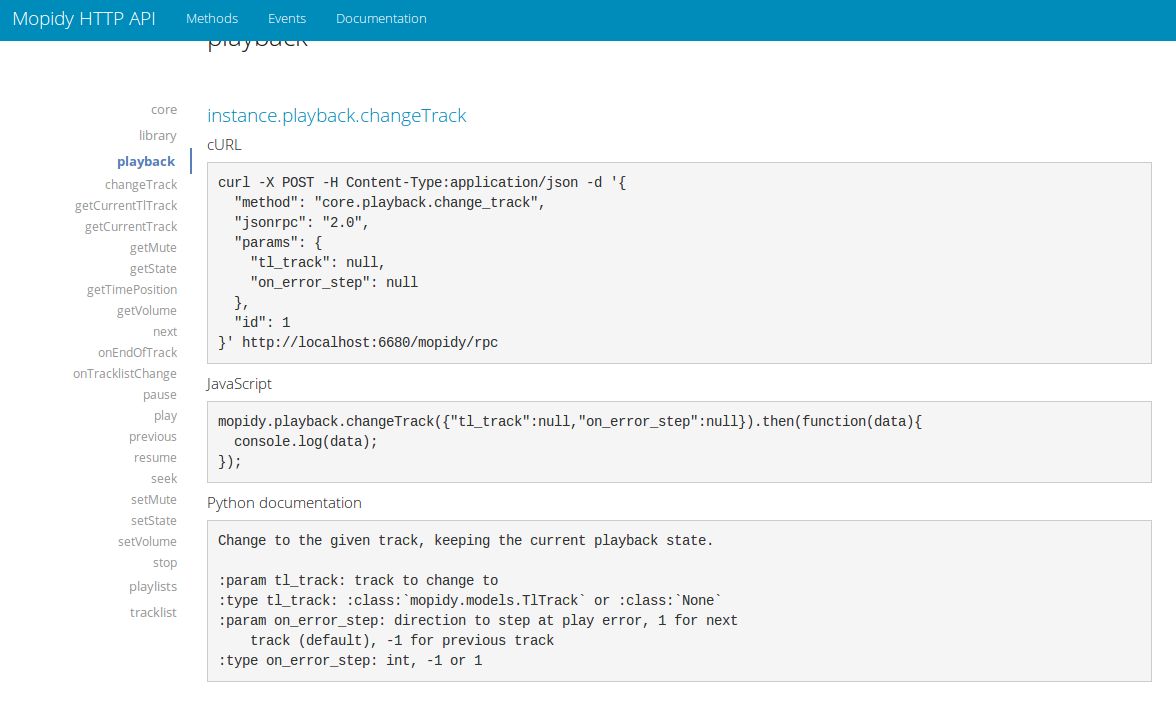Expand the tracklist sidebar section
Image resolution: width=1176 pixels, height=713 pixels.
pyautogui.click(x=153, y=613)
